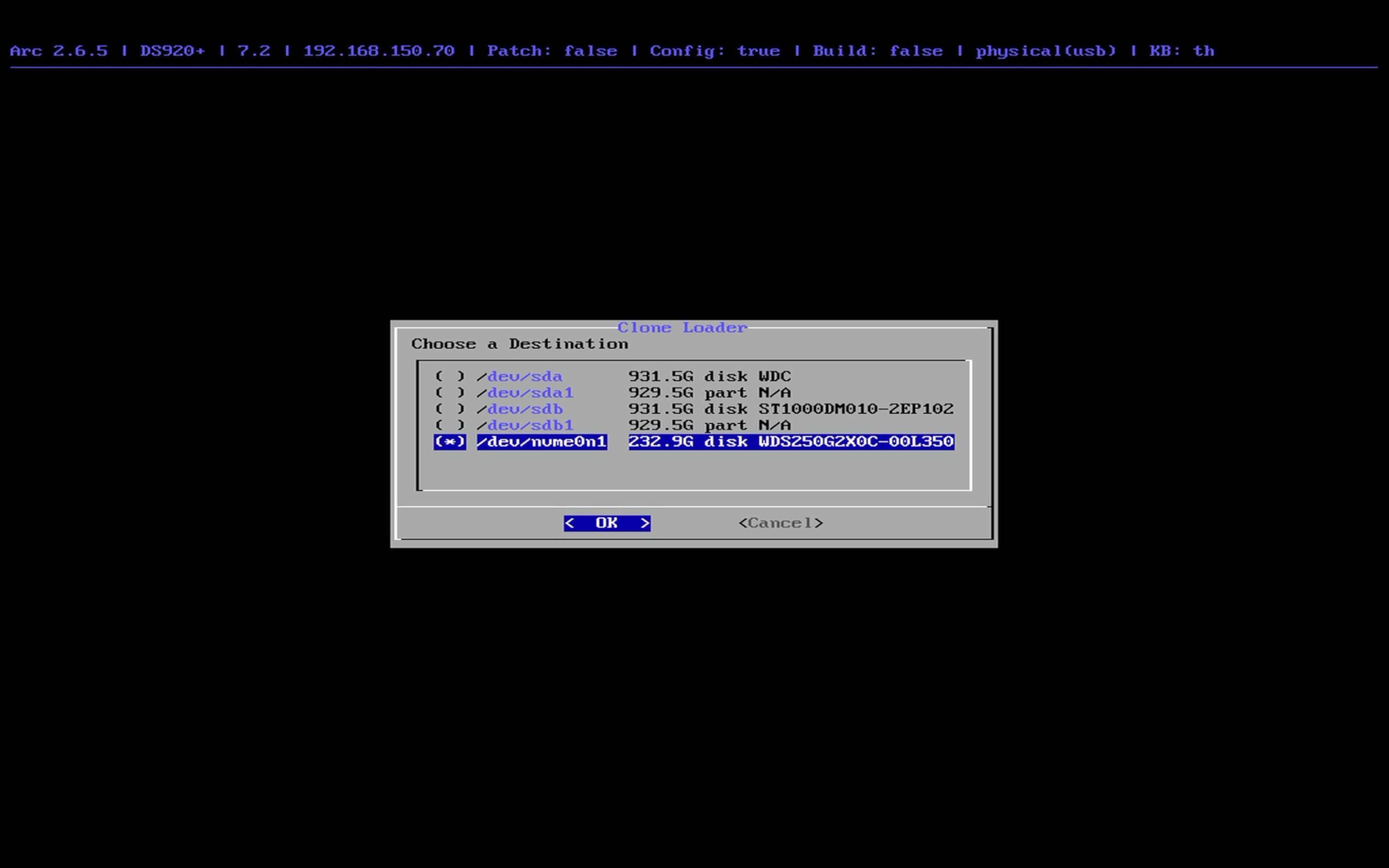Select the /dev/sda1 radio button

pyautogui.click(x=449, y=393)
